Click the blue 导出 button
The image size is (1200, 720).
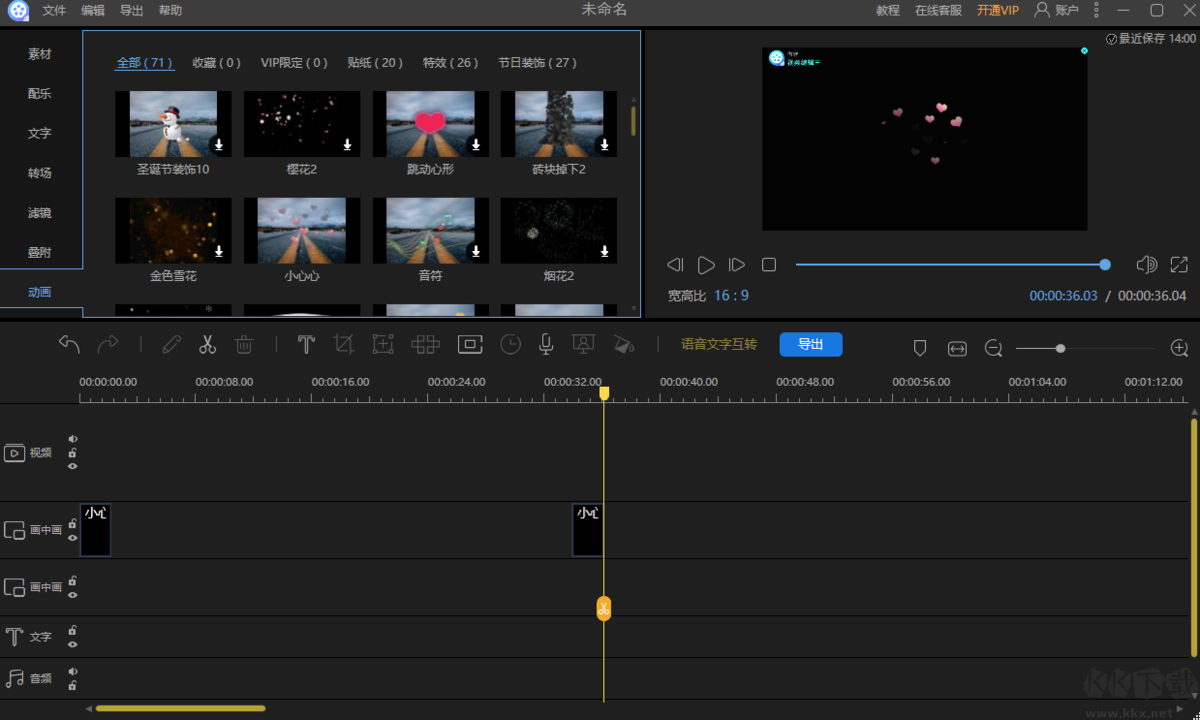coord(810,344)
